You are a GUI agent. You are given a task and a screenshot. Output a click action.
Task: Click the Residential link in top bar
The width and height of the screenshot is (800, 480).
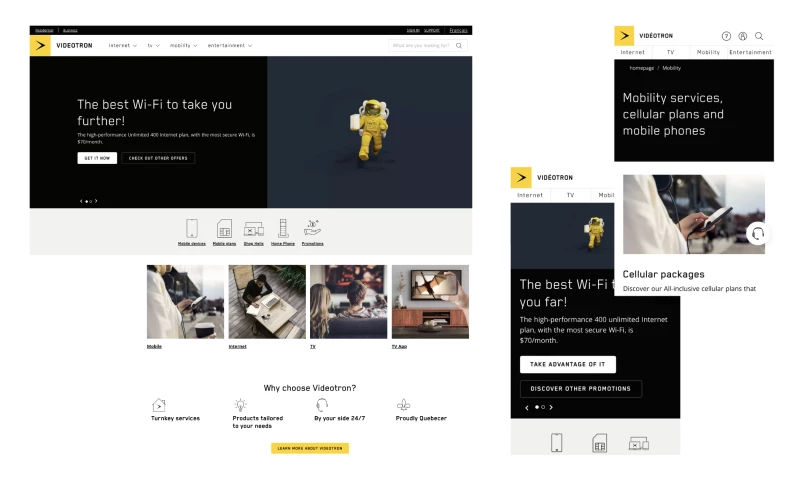click(x=44, y=31)
